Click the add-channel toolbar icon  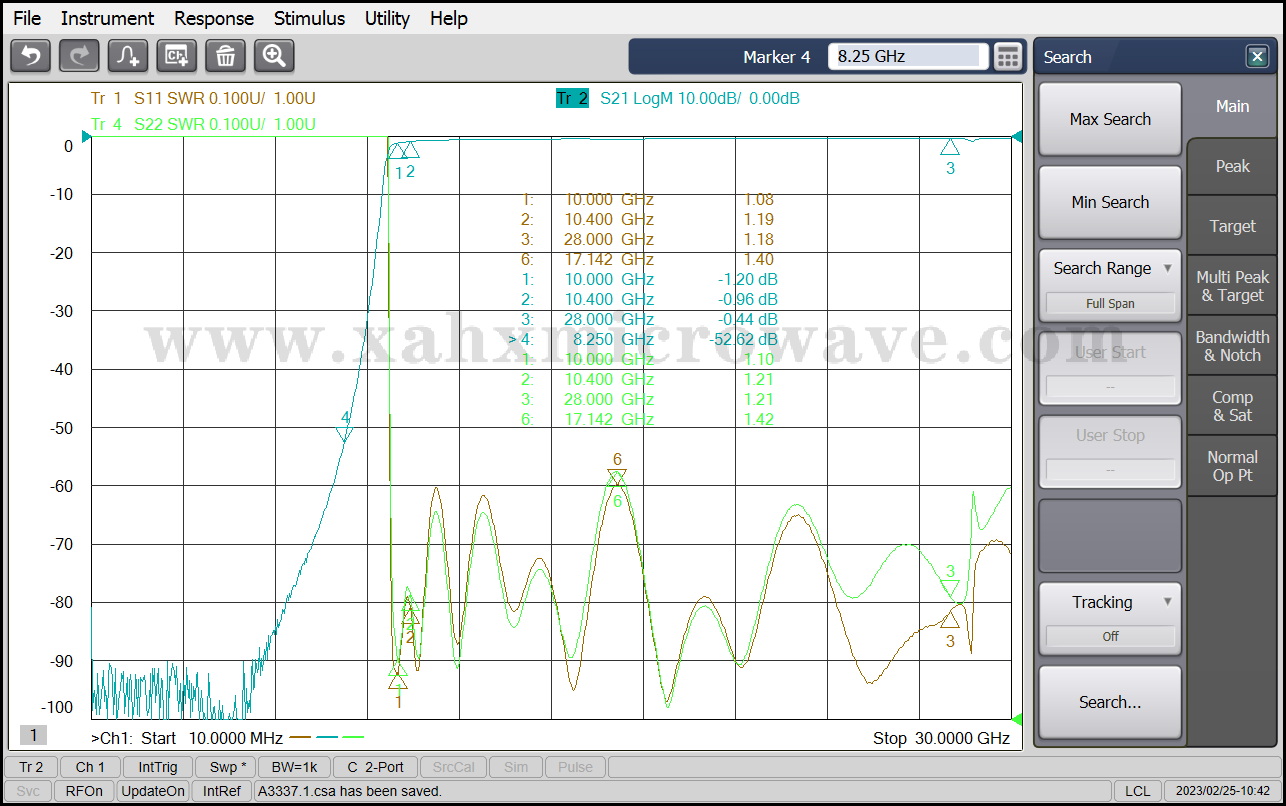coord(177,56)
